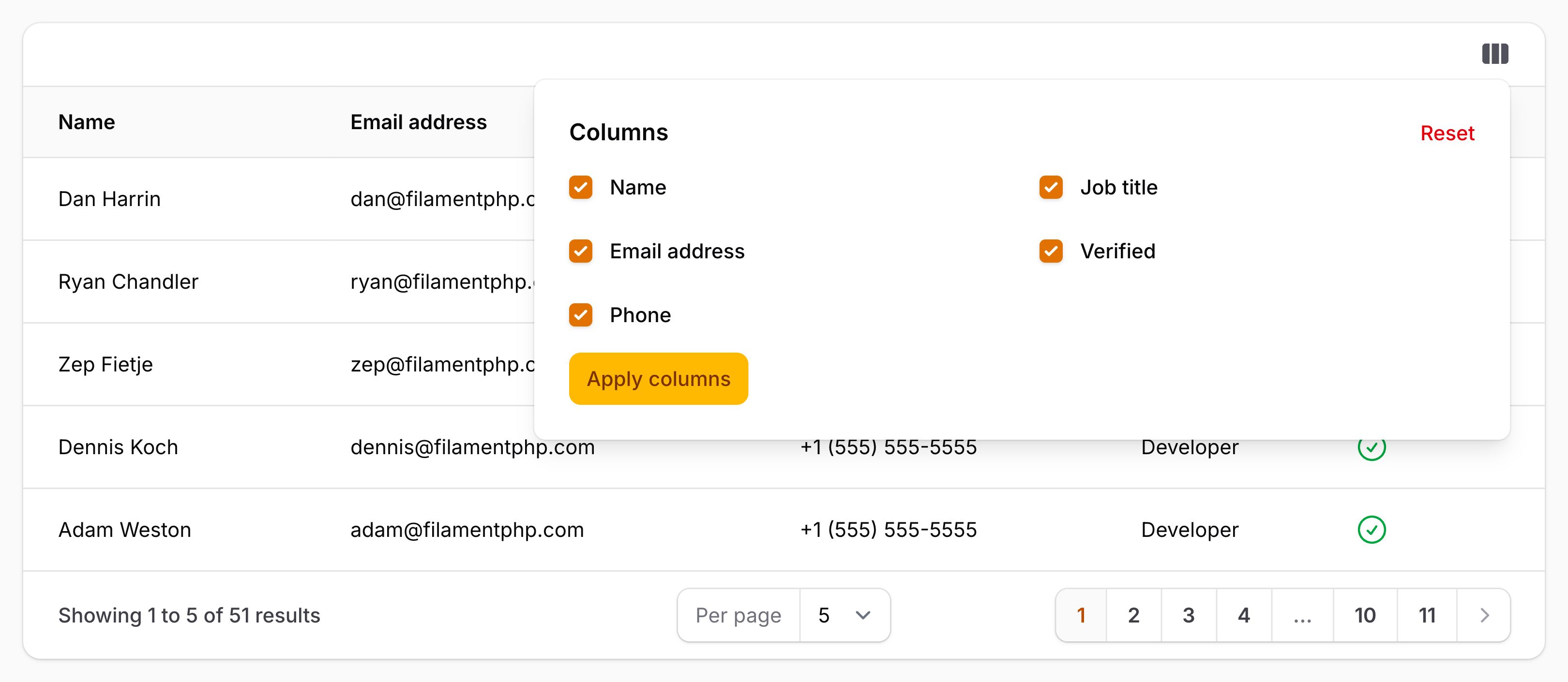The height and width of the screenshot is (682, 1568).
Task: Click the Zep Fietje name cell
Action: [106, 364]
